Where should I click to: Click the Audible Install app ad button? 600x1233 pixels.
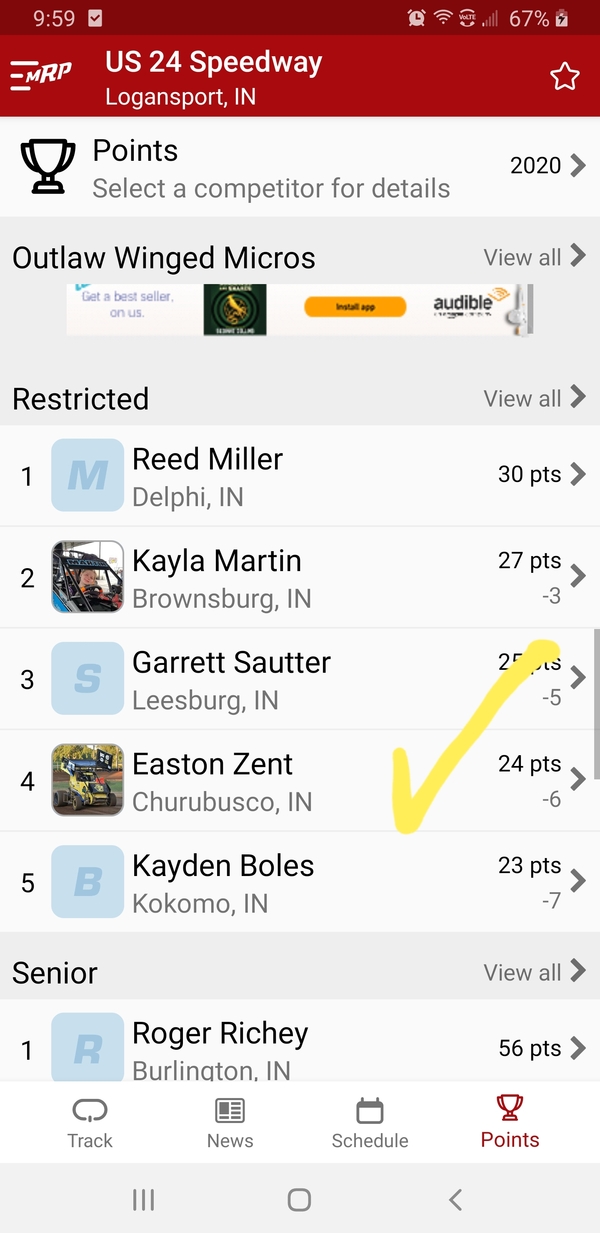355,307
